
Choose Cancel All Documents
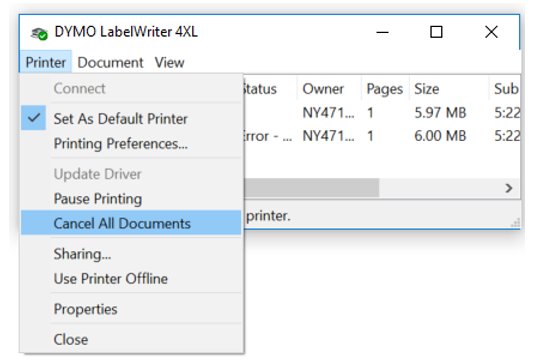click(x=131, y=223)
